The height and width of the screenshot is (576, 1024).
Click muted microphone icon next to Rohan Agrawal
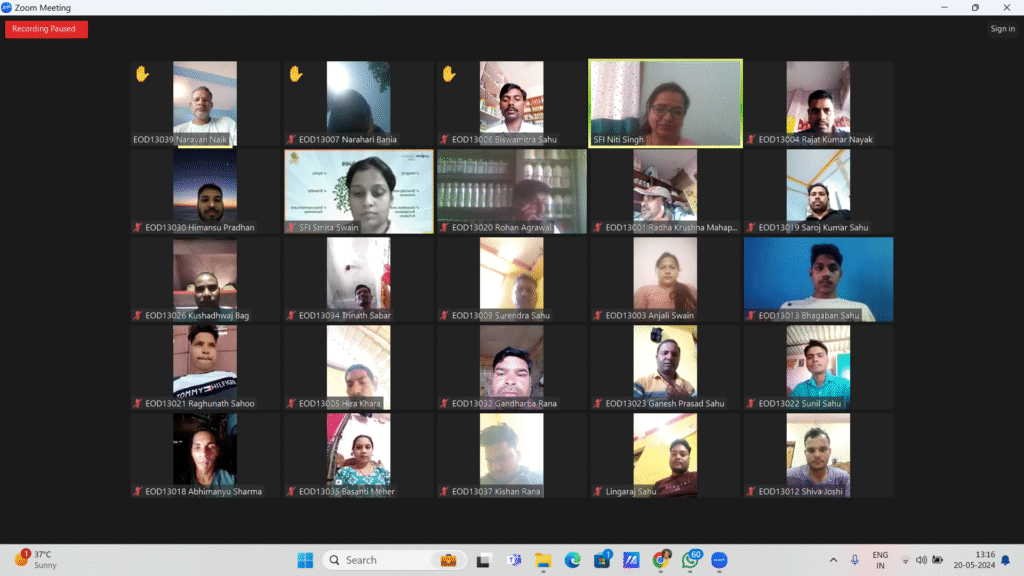[445, 228]
